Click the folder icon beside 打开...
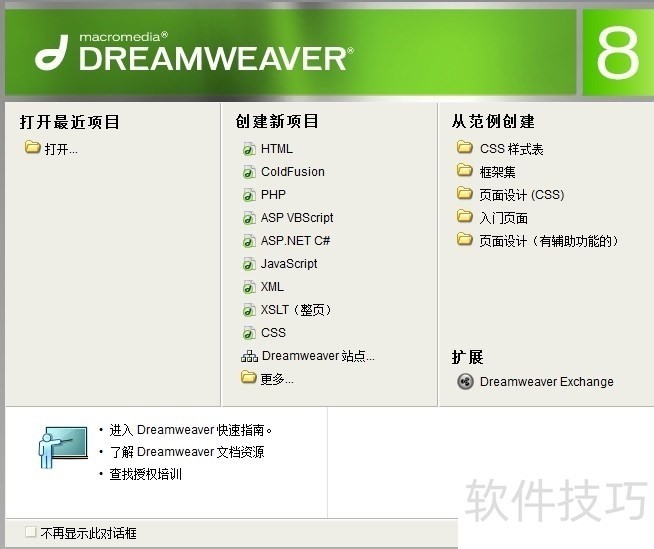Viewport: 654px width, 549px height. pos(32,147)
